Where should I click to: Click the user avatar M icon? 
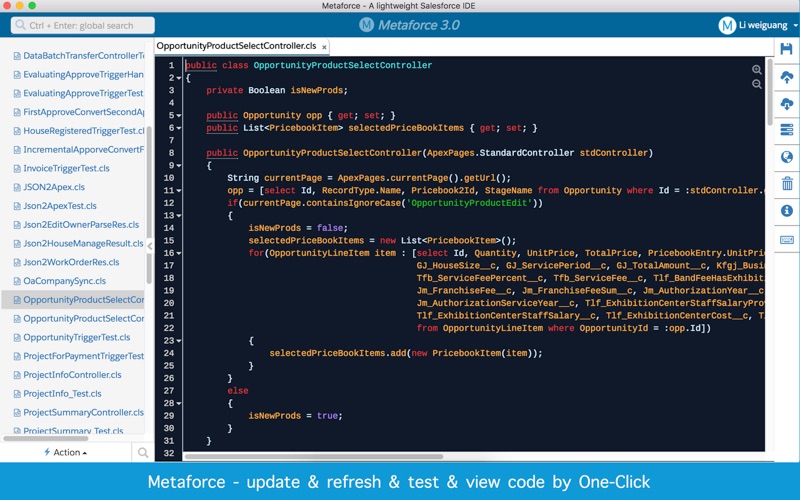coord(727,25)
